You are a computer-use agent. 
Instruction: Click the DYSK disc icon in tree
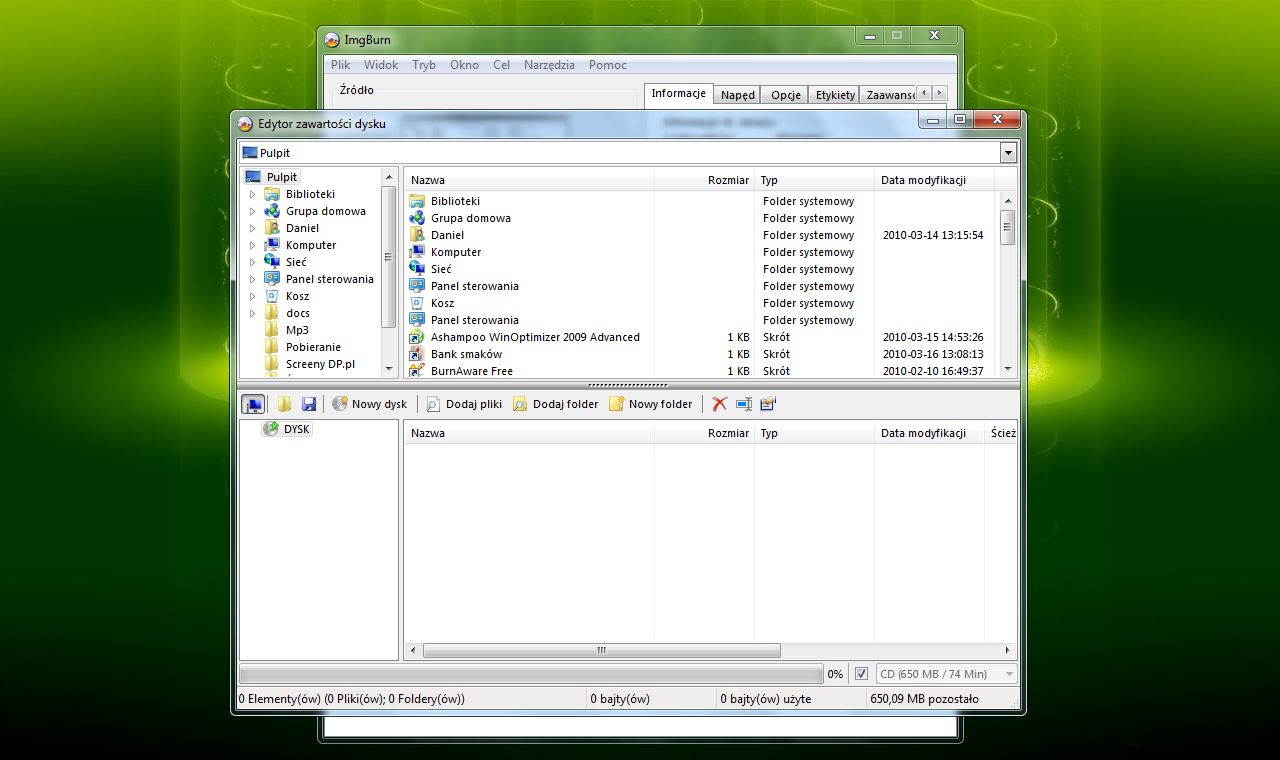[270, 429]
